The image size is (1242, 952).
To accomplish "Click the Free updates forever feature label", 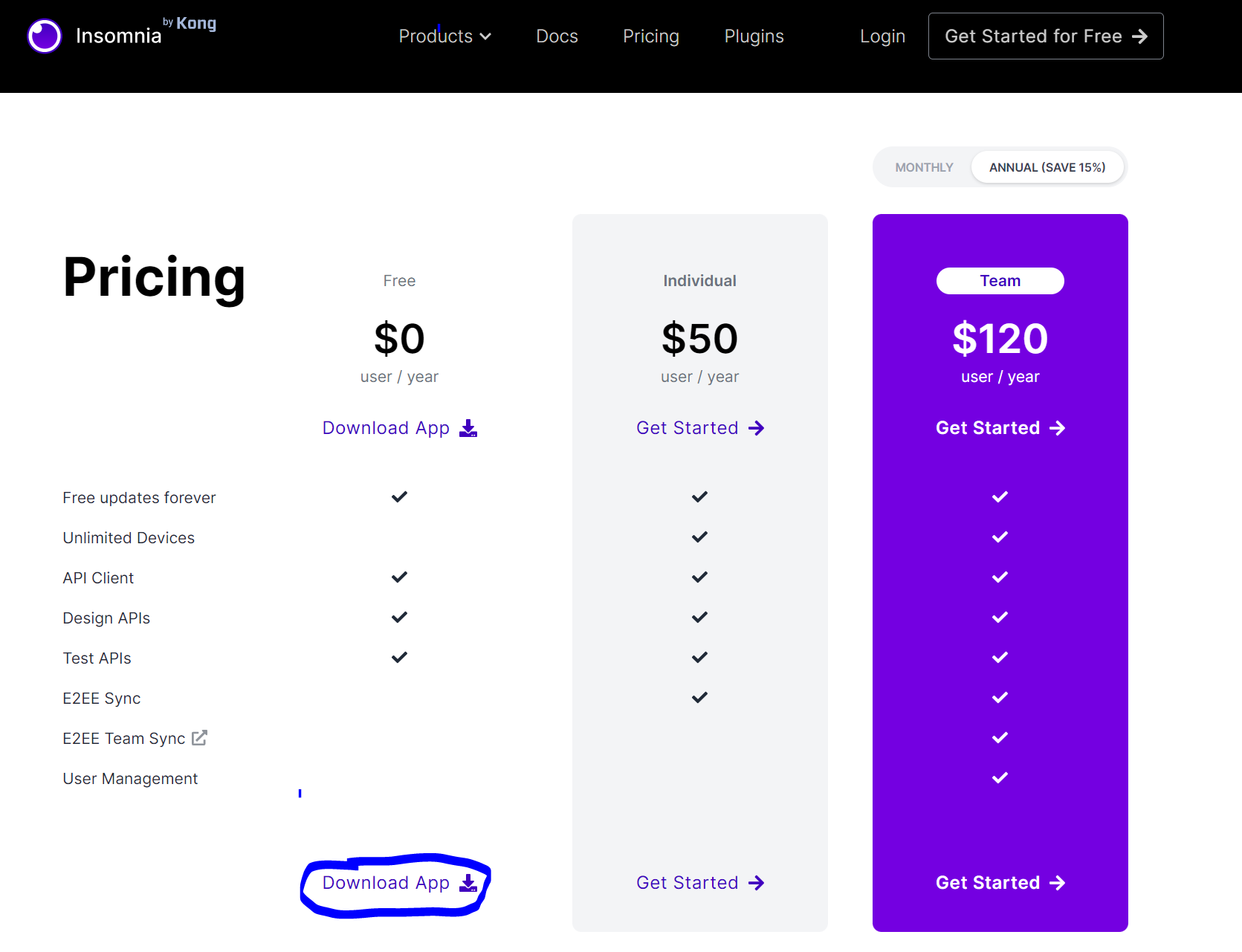I will pos(139,498).
